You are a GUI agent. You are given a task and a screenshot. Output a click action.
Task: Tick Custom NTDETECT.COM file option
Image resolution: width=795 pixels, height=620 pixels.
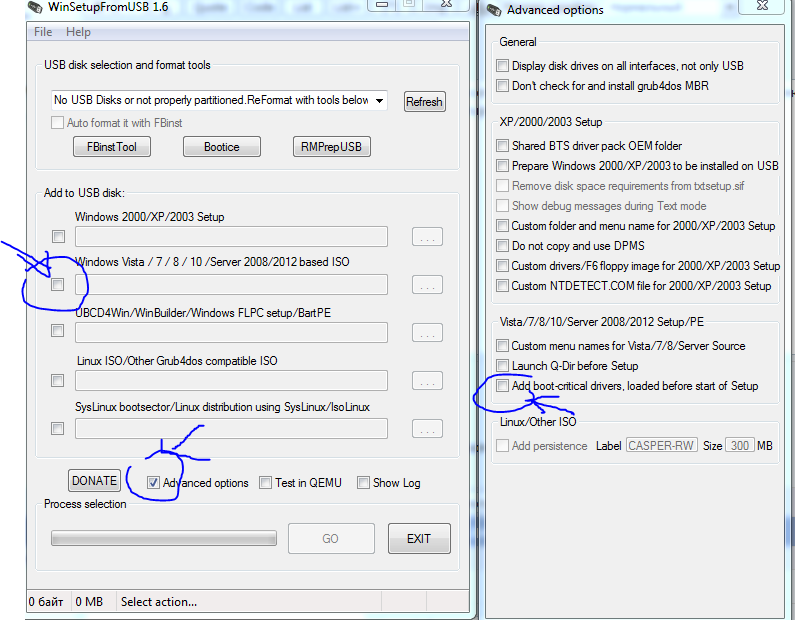[x=502, y=286]
